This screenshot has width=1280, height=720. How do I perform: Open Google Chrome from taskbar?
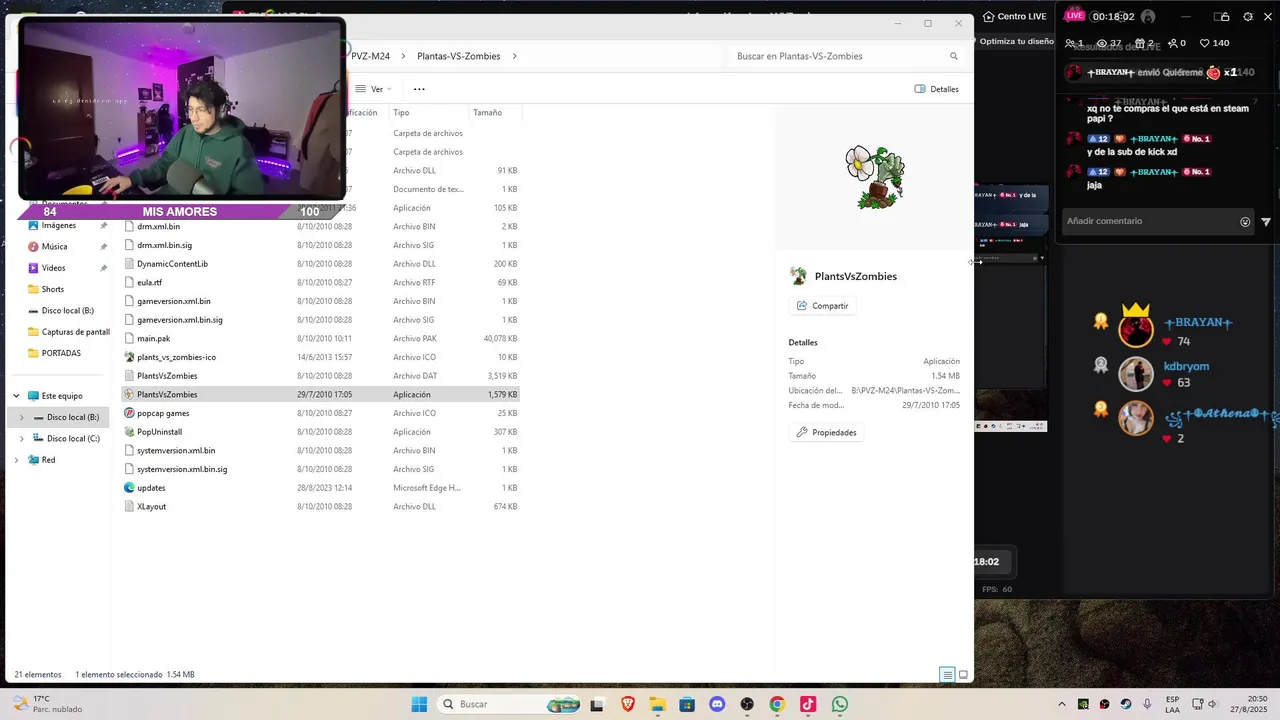coord(777,704)
